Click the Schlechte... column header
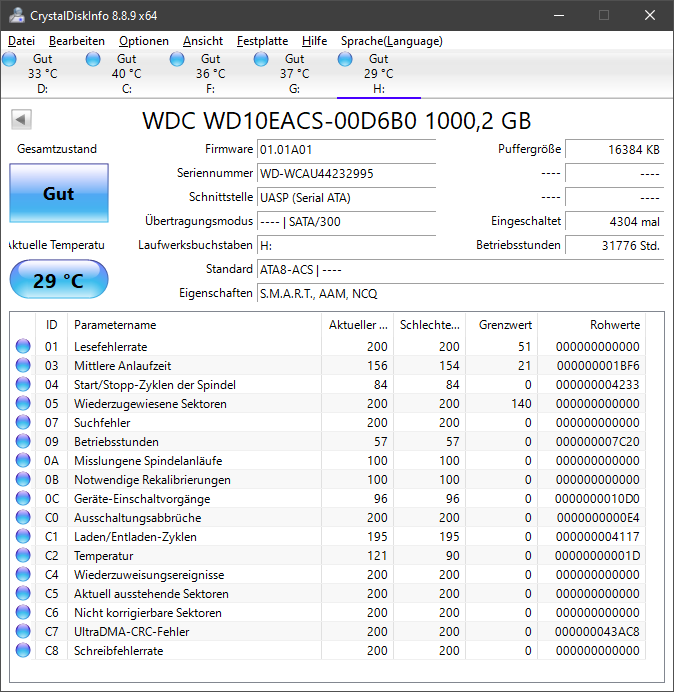Viewport: 674px width, 692px height. [x=429, y=325]
